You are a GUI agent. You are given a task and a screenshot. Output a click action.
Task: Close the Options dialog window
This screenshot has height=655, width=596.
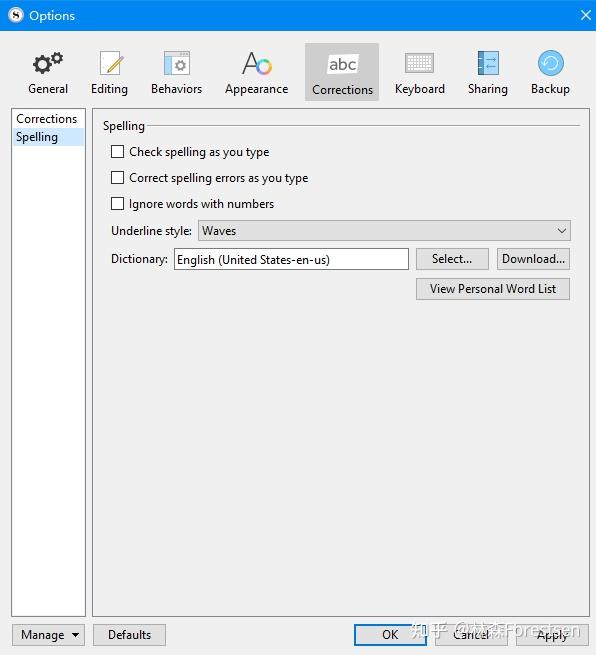[x=586, y=15]
